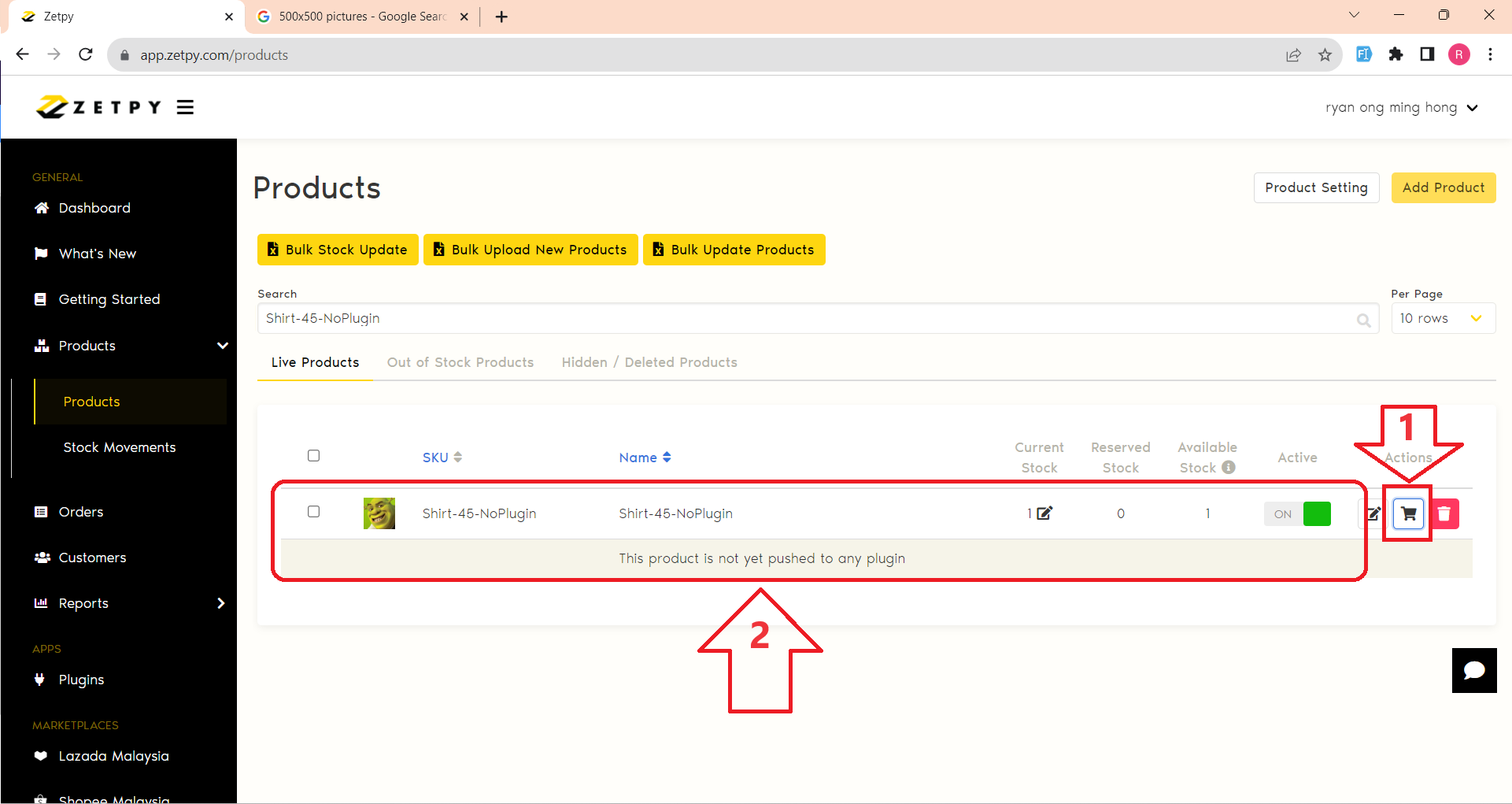Screen dimensions: 1512x804
Task: Edit current stock for Shirt-45-NoPlugin
Action: (x=1044, y=513)
